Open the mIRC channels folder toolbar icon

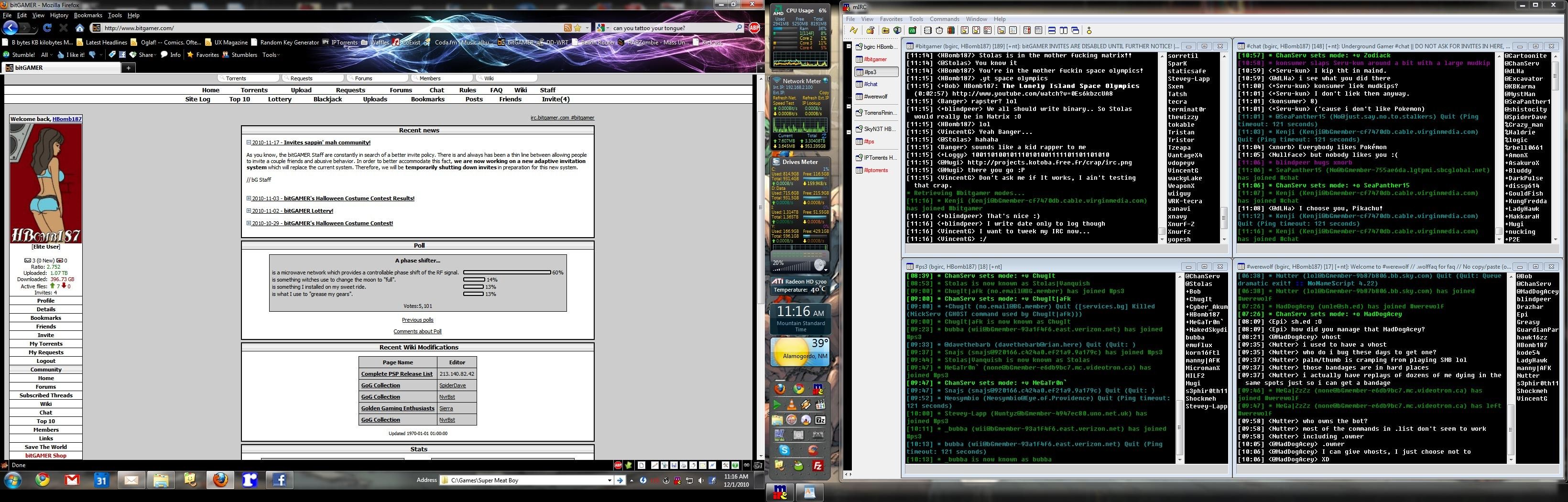click(885, 31)
